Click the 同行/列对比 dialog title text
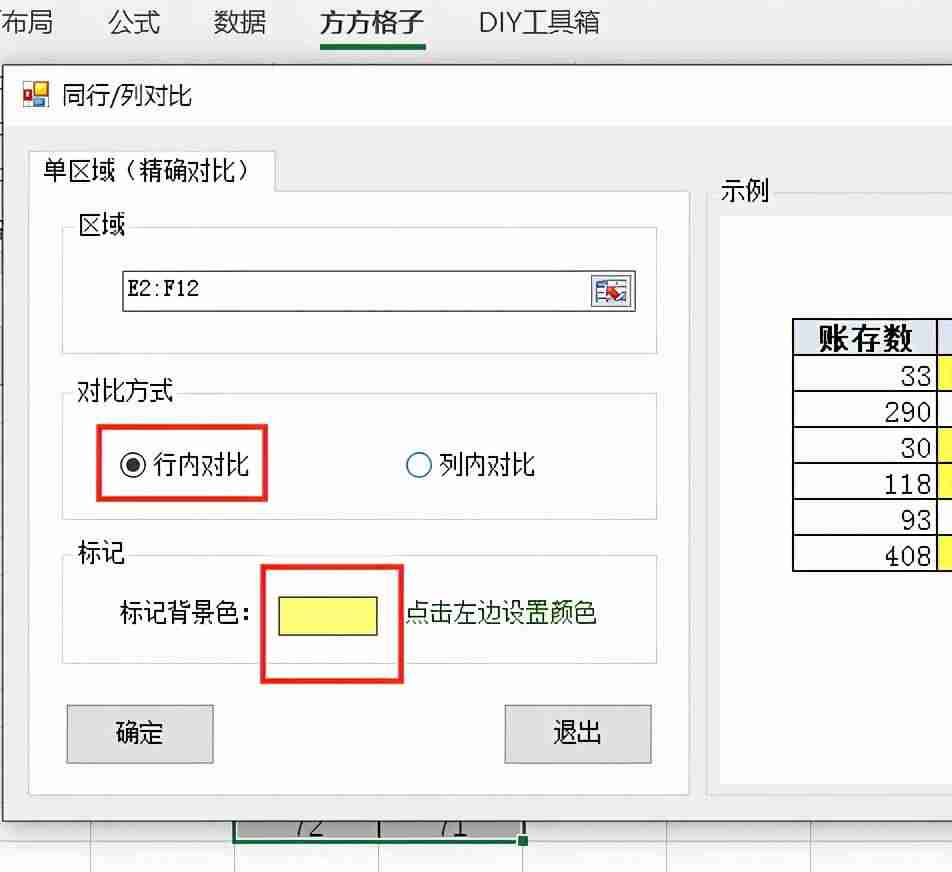Viewport: 952px width, 872px height. click(127, 95)
